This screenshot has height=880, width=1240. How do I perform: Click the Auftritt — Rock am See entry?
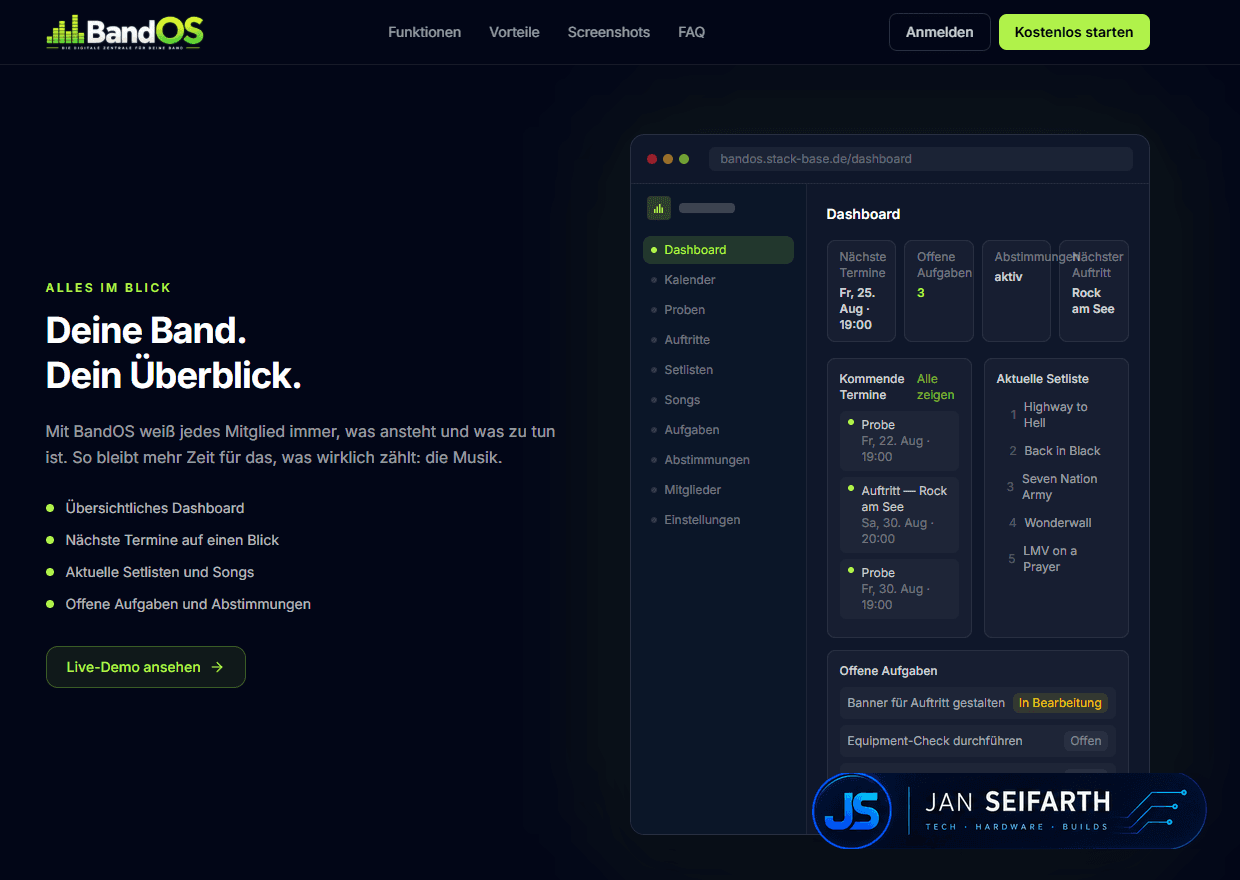tap(899, 515)
